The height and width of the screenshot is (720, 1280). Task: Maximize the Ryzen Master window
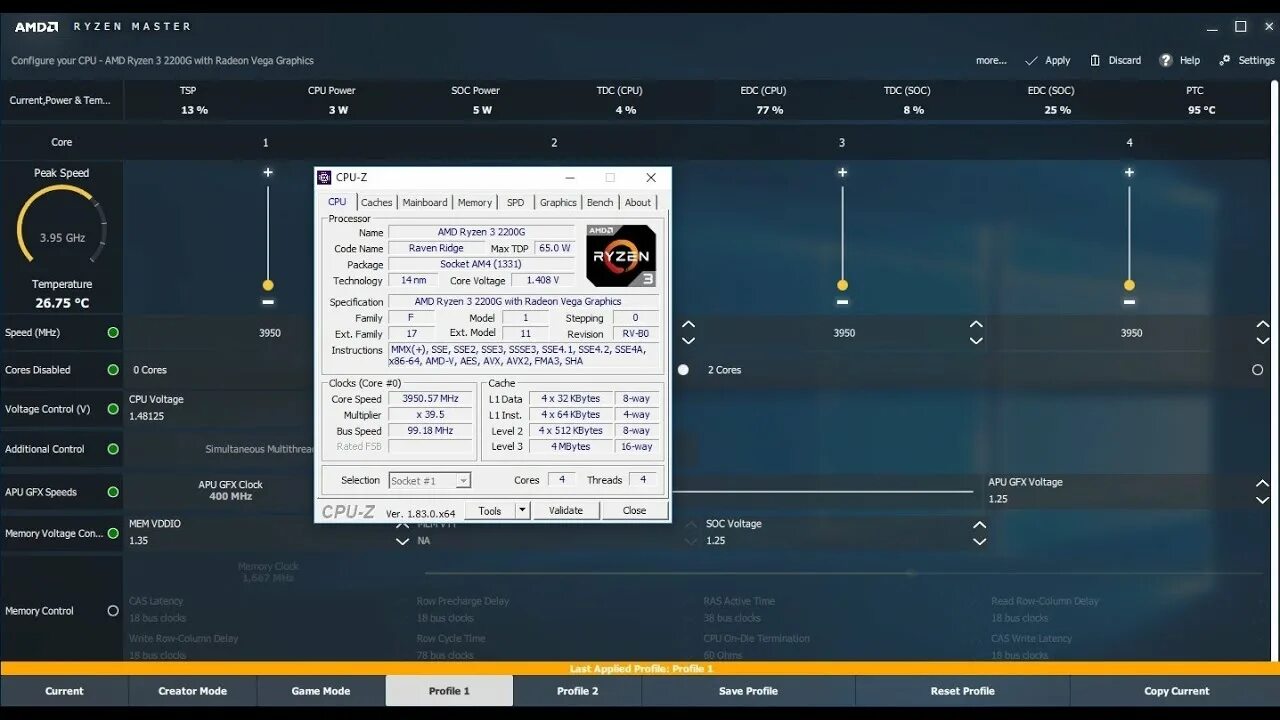(x=1240, y=27)
